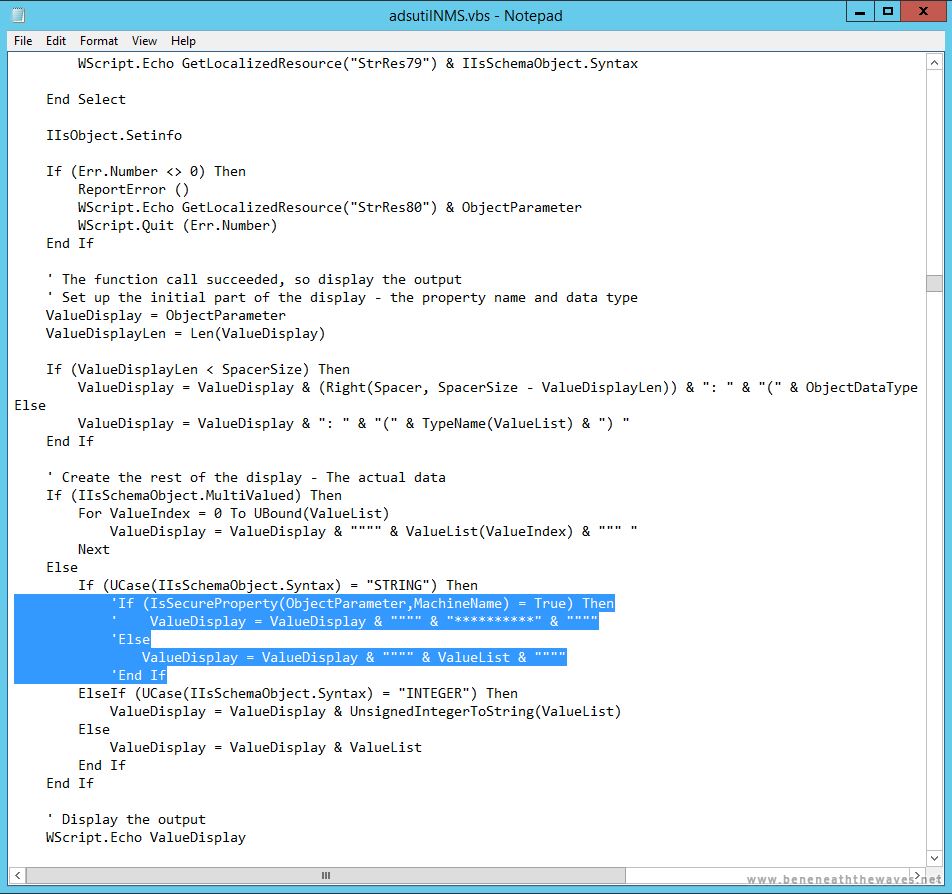This screenshot has height=894, width=952.
Task: Open the Edit menu
Action: 56,41
